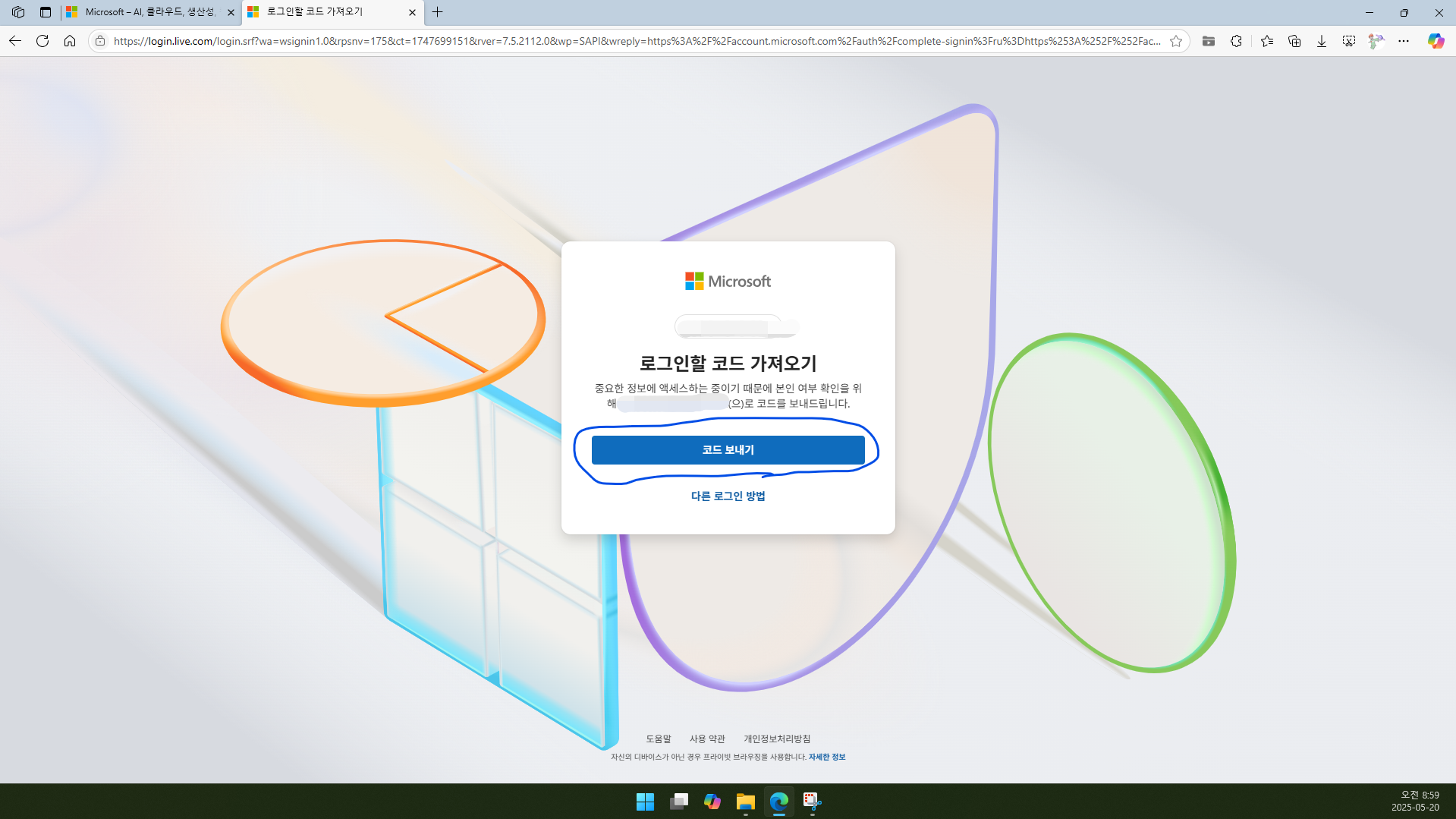Open Downloads icon in toolbar
Screen dimensions: 1456x819
pyautogui.click(x=1322, y=41)
